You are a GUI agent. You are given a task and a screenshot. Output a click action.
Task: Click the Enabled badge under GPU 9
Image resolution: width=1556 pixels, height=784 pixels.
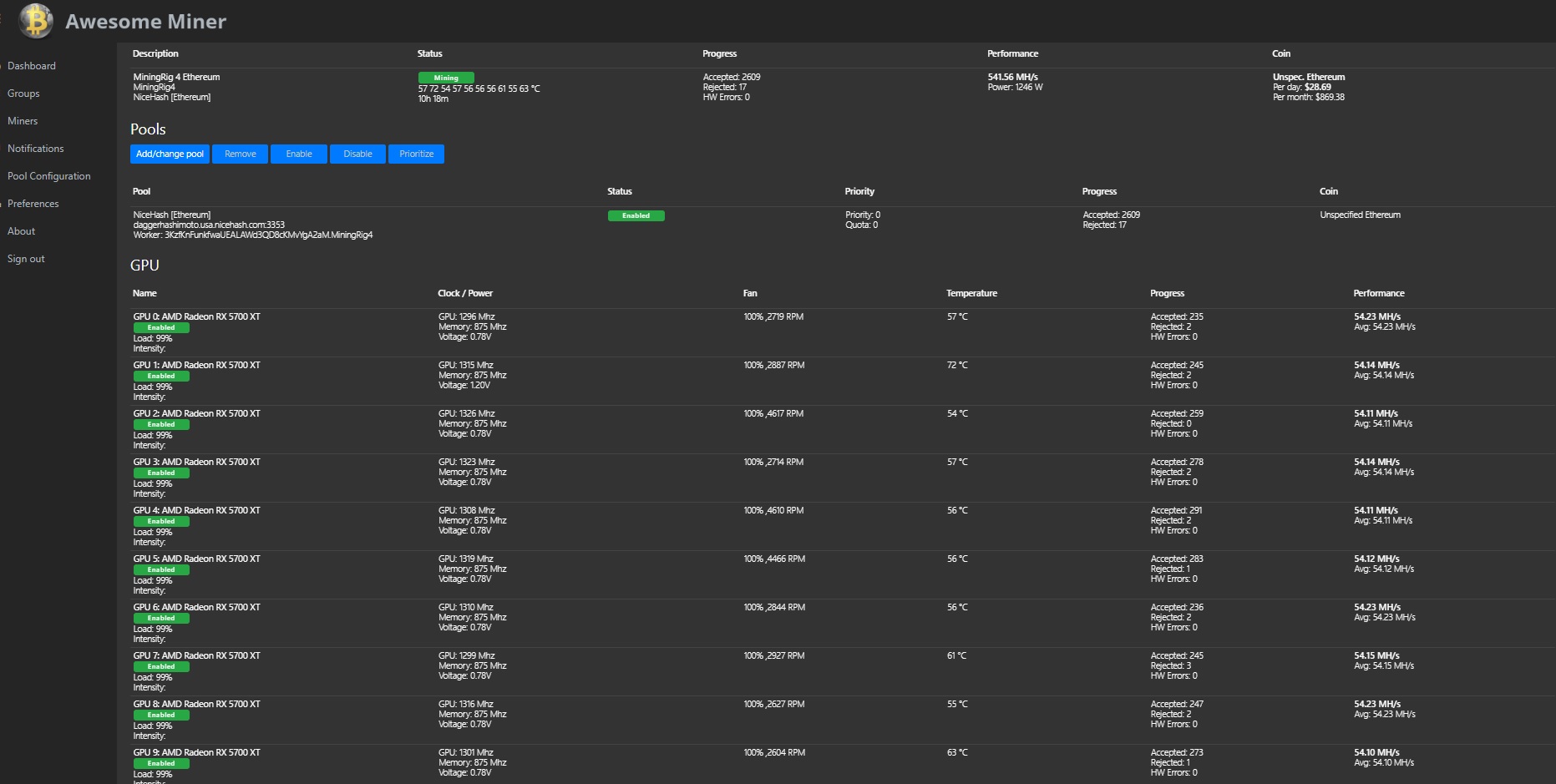coord(161,763)
